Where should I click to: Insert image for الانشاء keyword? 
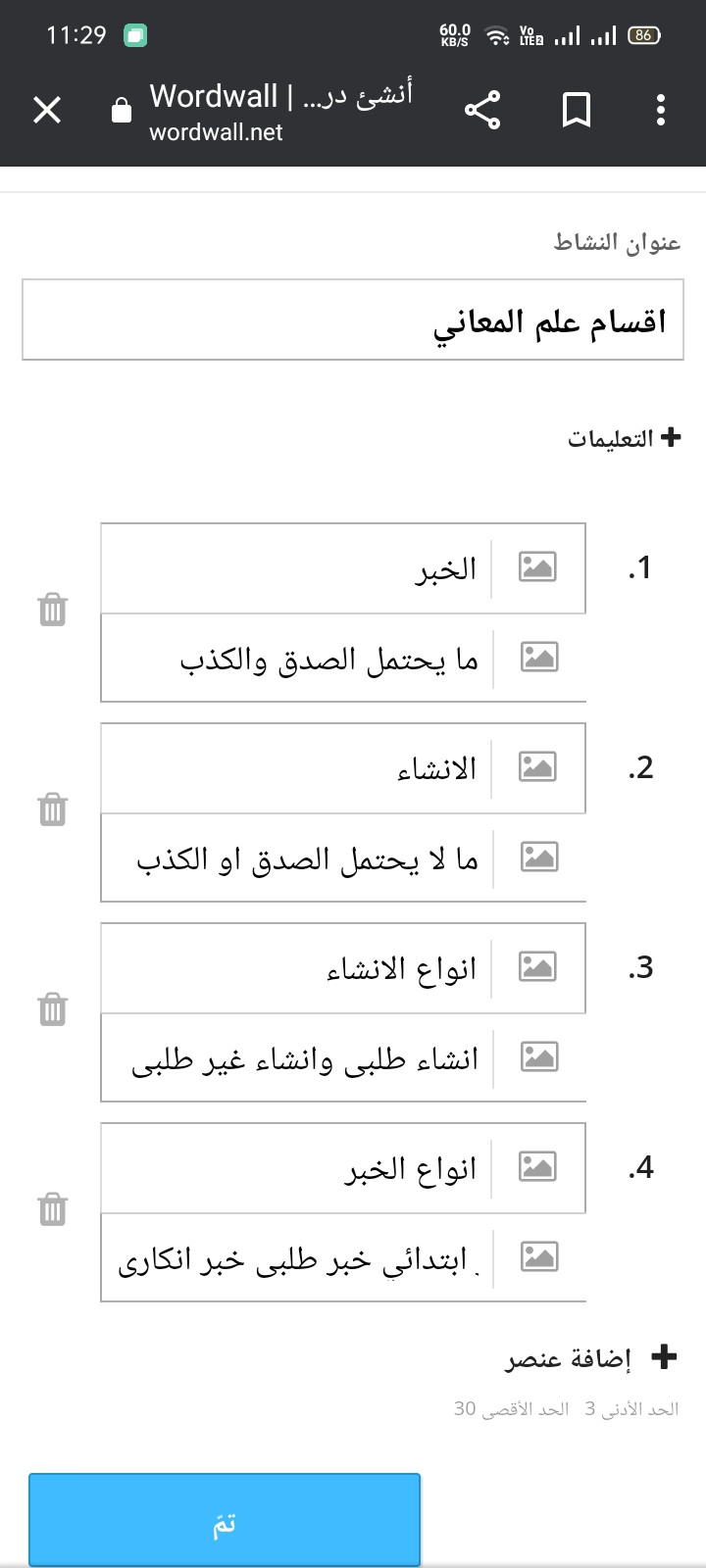[x=537, y=767]
